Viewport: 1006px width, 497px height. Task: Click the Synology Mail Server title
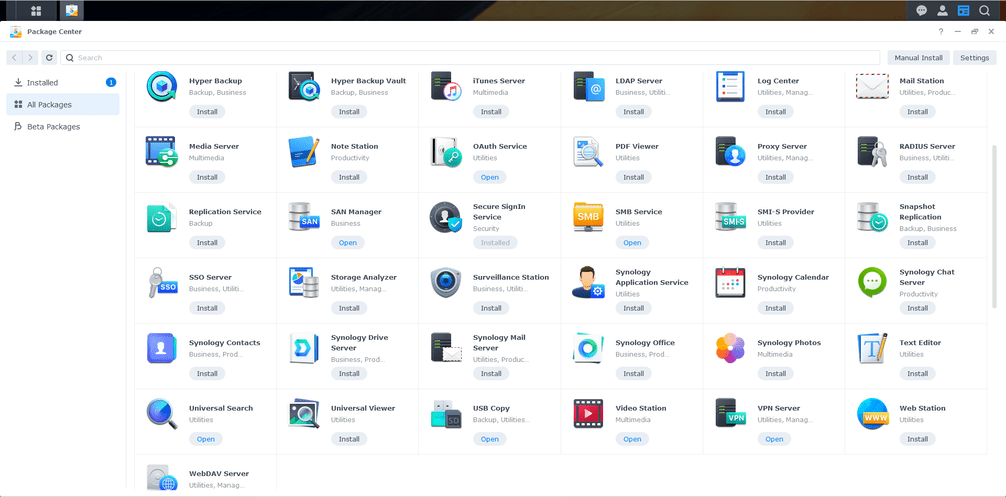(x=499, y=342)
